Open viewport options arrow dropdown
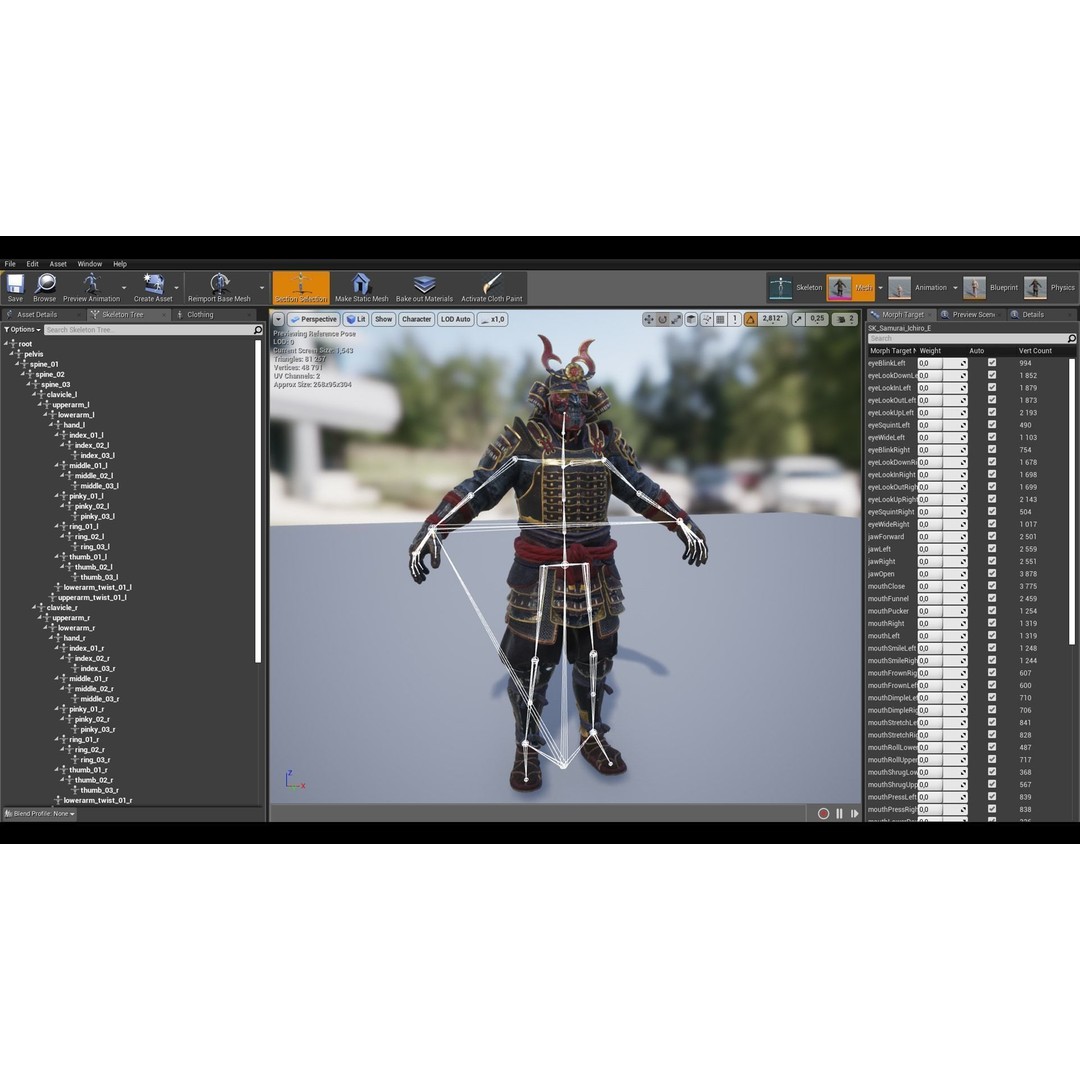The image size is (1080, 1080). pyautogui.click(x=278, y=319)
